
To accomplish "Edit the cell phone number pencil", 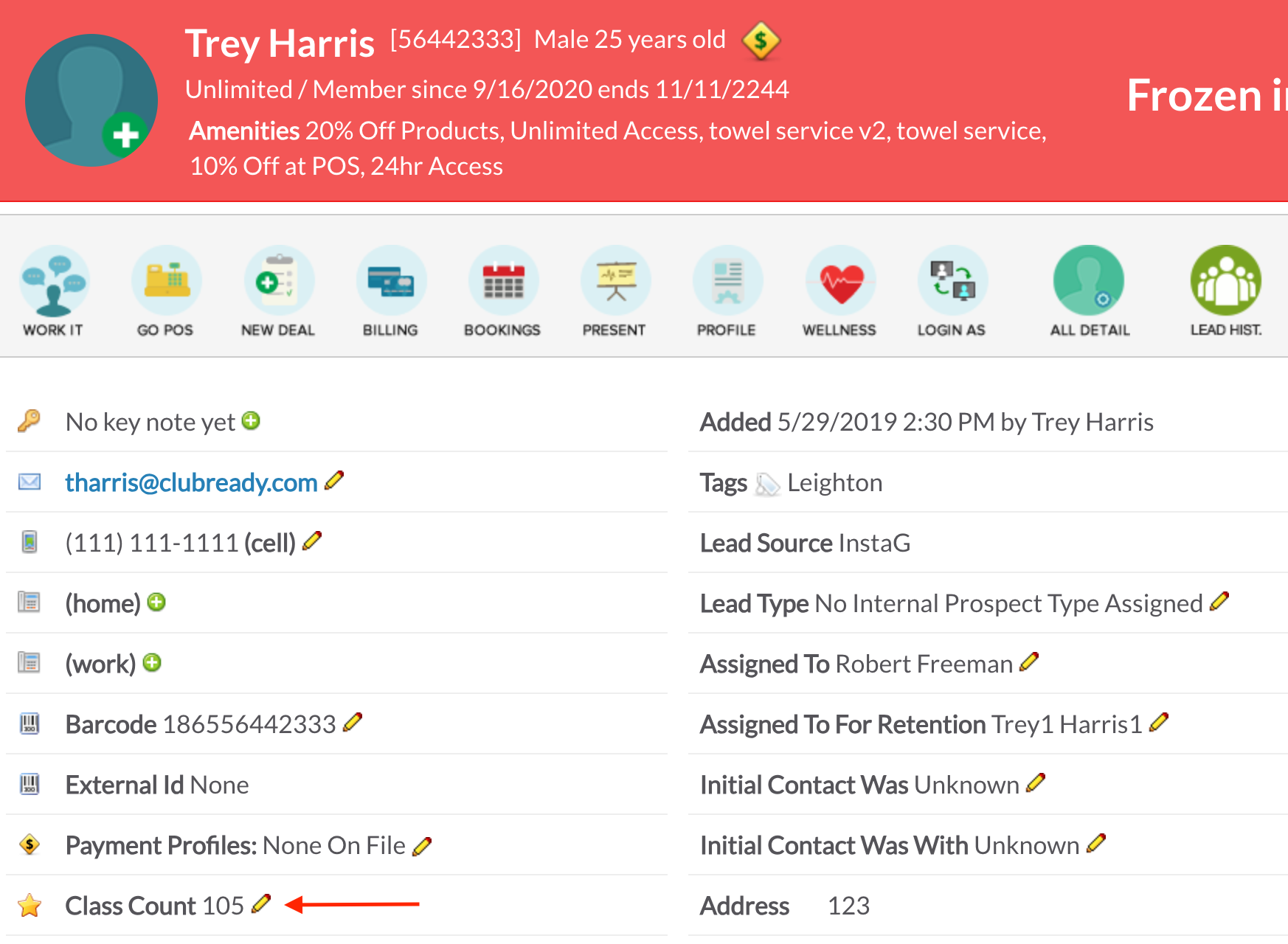I will tap(313, 541).
